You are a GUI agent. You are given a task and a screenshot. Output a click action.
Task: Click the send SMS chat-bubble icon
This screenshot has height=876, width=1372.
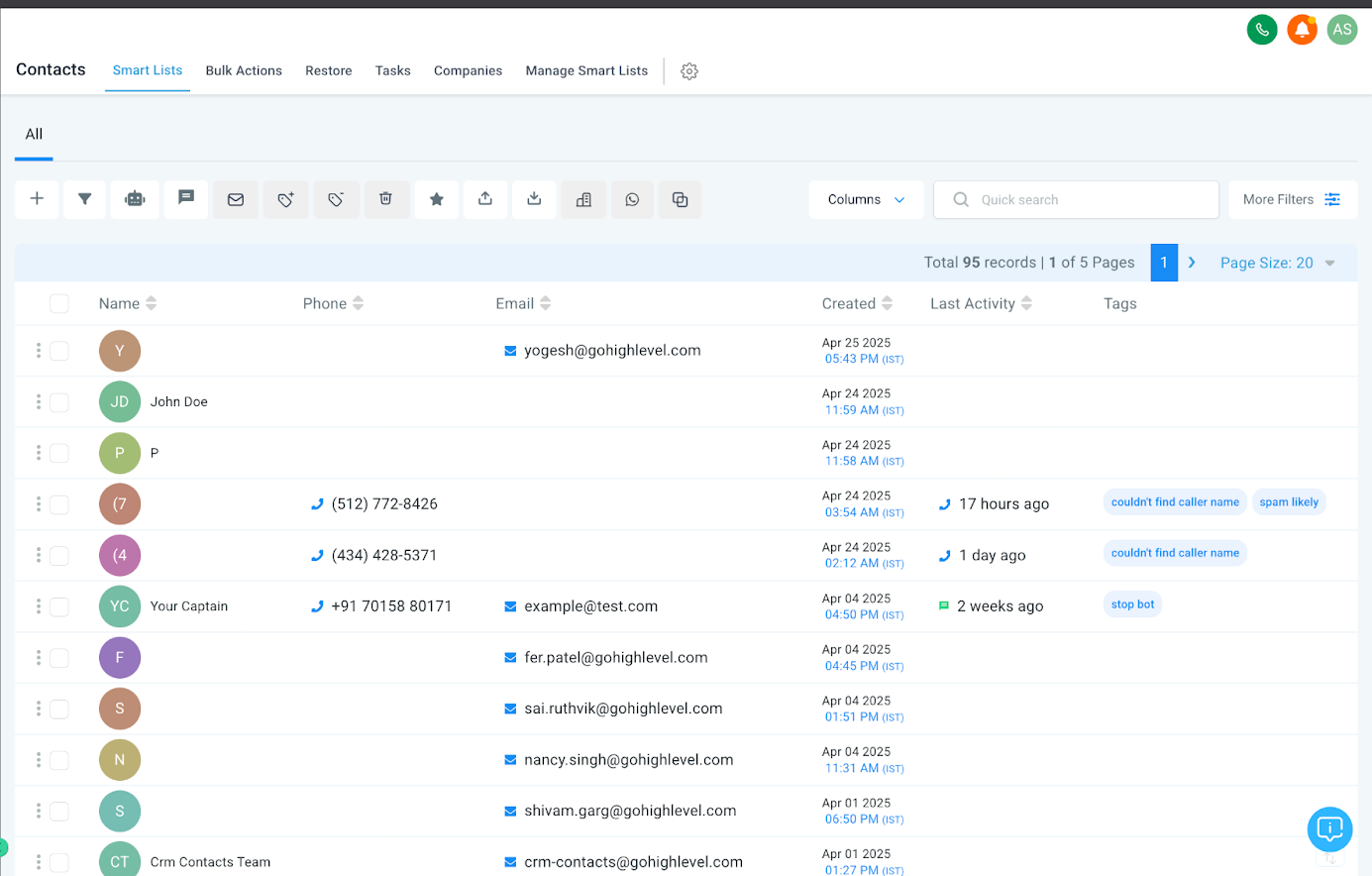pos(186,199)
